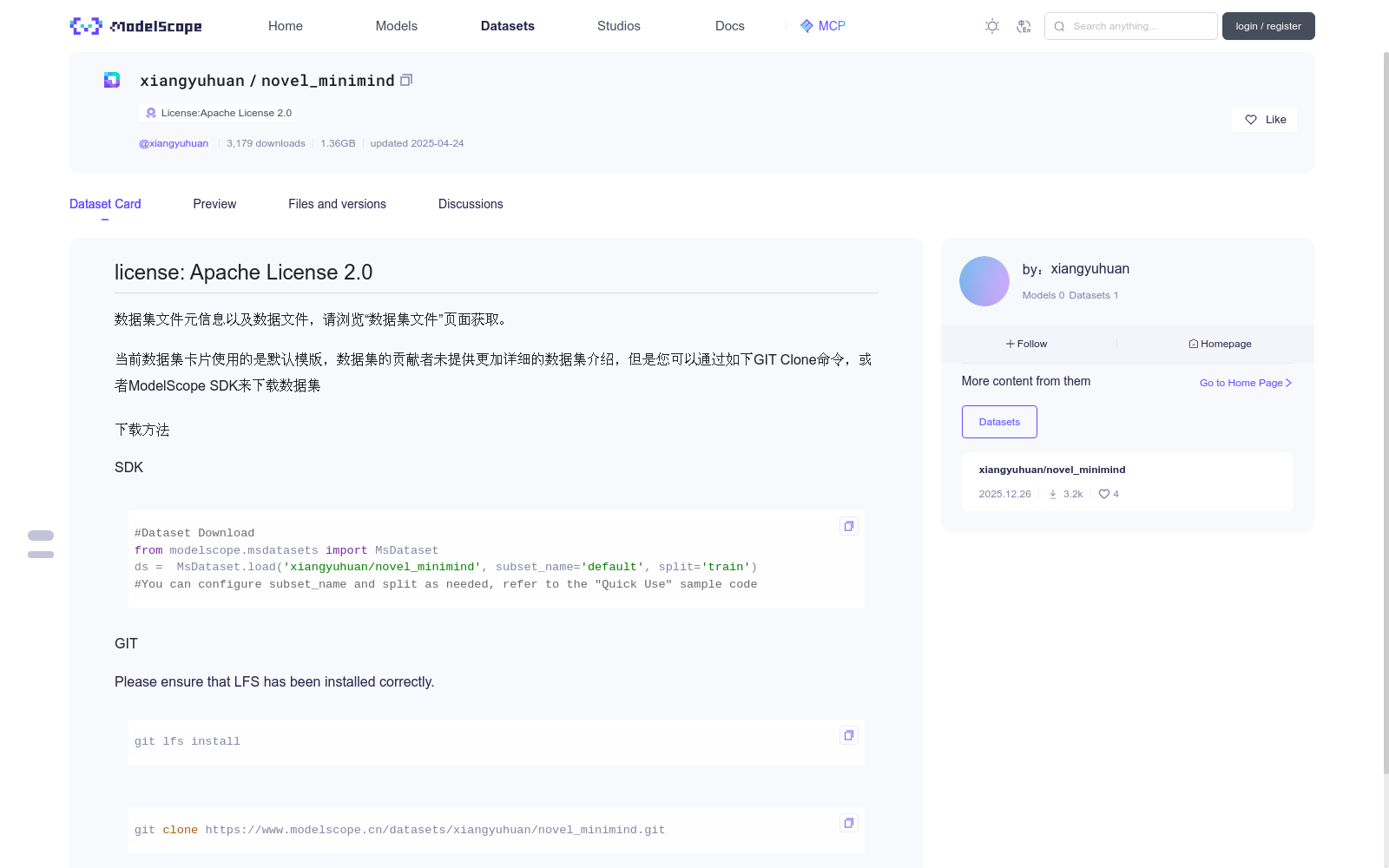The height and width of the screenshot is (868, 1389).
Task: Like this dataset
Action: [x=1264, y=120]
